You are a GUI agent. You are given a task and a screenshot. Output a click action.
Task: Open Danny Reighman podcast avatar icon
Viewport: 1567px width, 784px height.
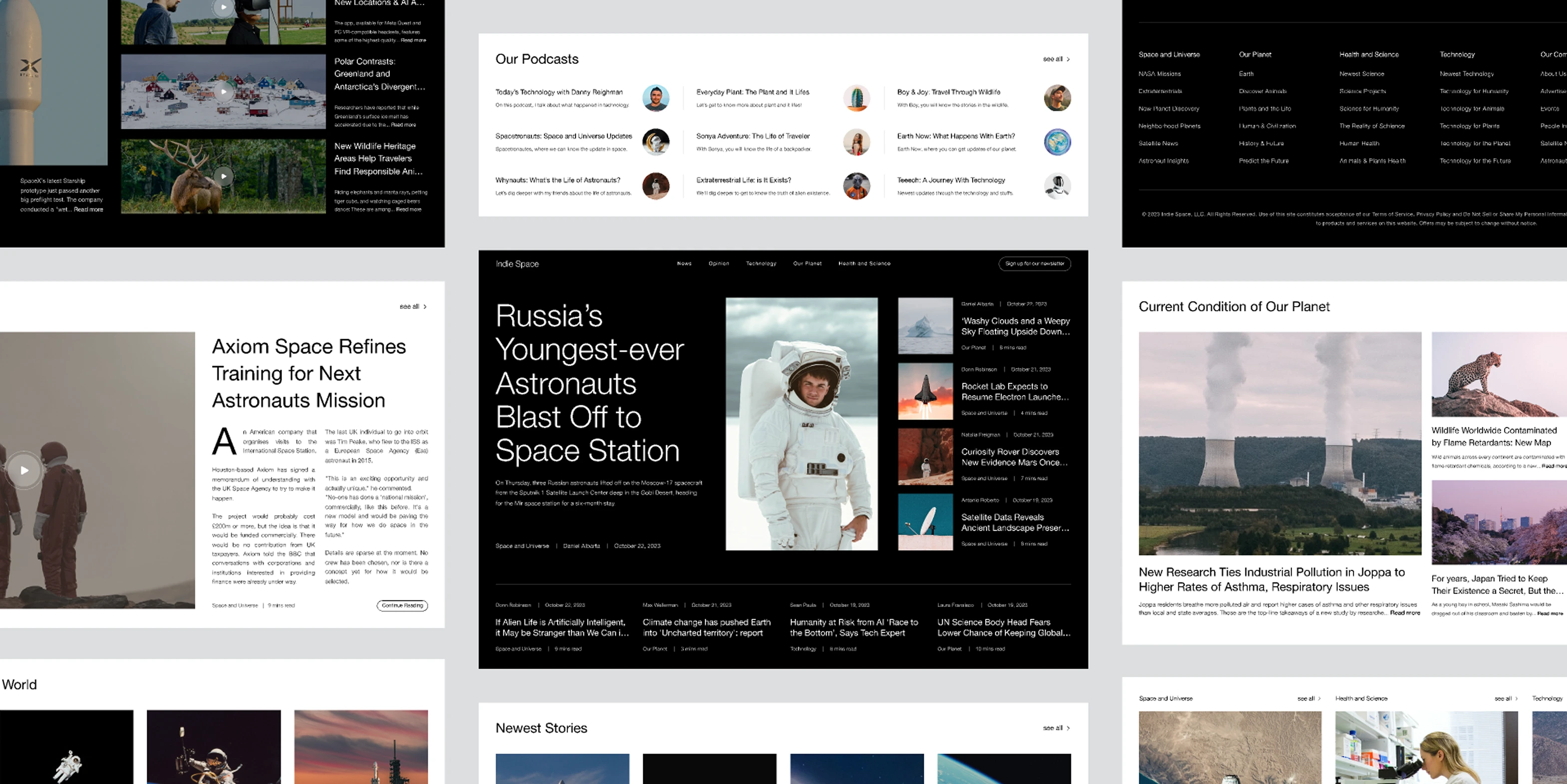[656, 98]
